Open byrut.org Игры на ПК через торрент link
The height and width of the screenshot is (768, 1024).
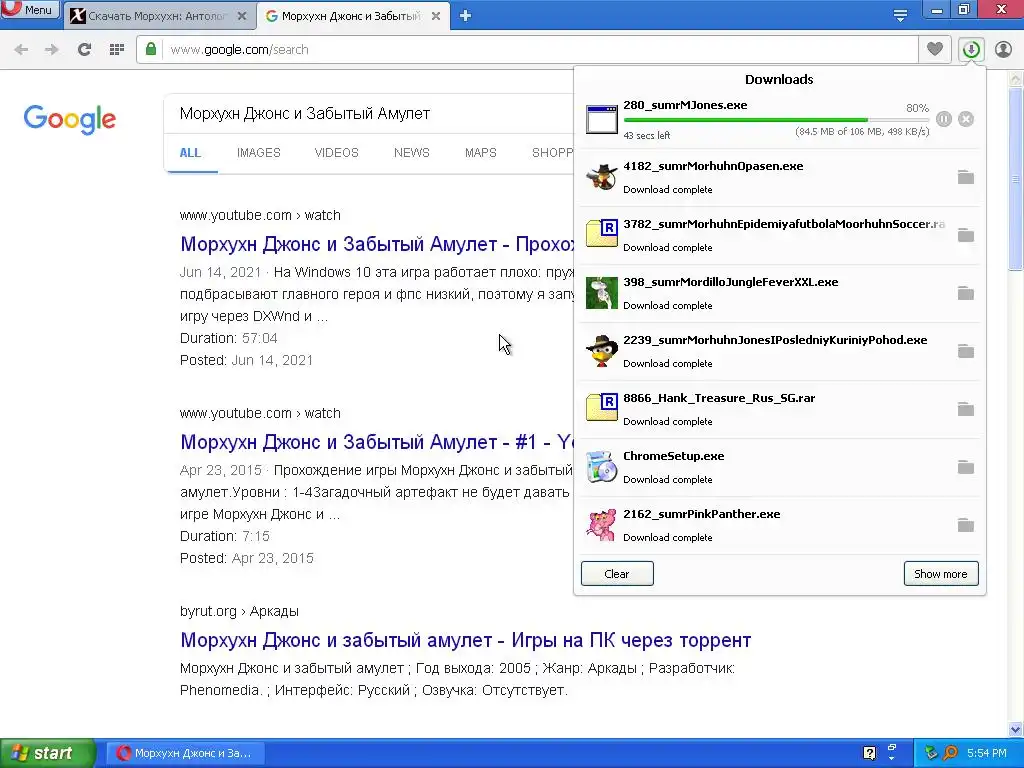click(x=466, y=640)
